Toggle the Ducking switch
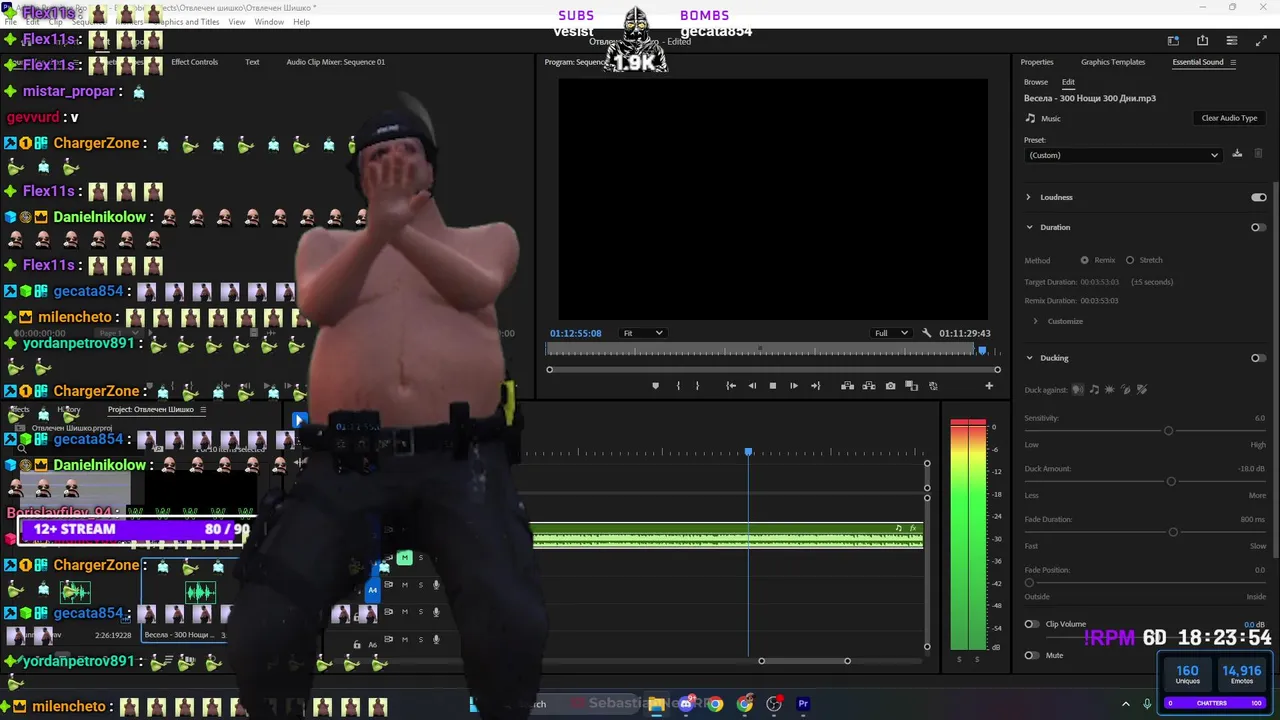This screenshot has height=720, width=1280. pos(1259,358)
